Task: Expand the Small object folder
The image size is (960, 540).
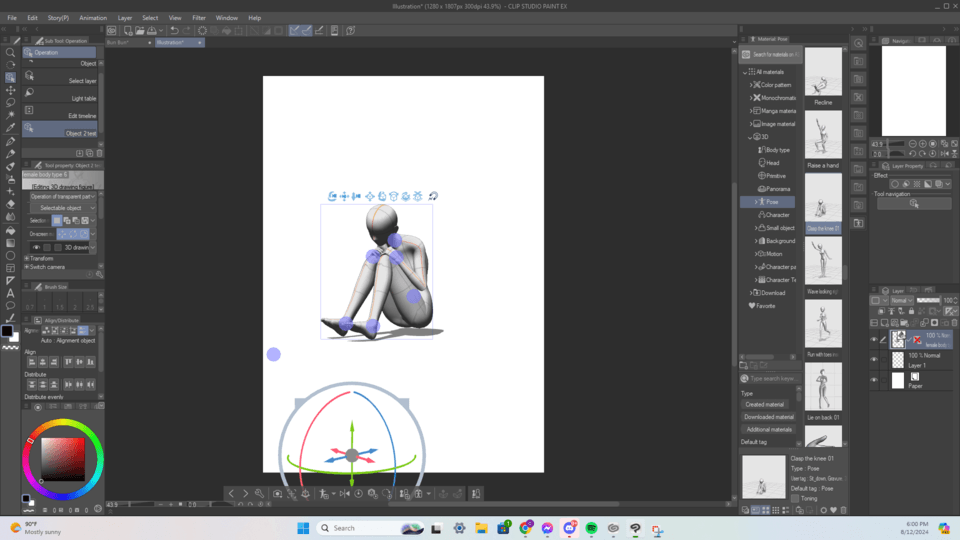Action: [x=756, y=228]
